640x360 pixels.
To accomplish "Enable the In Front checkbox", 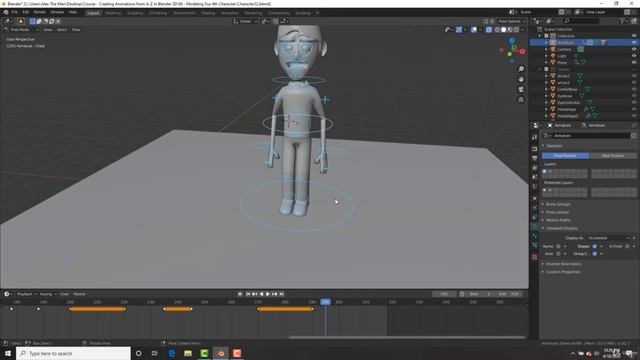I will 627,246.
